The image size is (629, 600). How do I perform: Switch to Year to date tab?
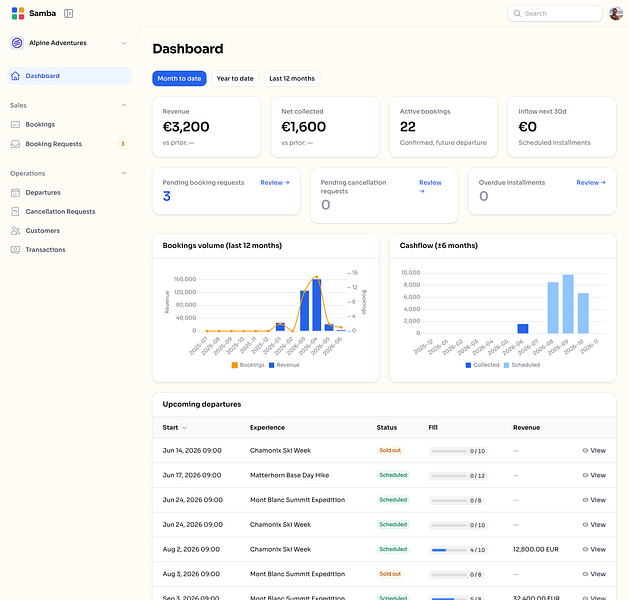click(x=235, y=79)
